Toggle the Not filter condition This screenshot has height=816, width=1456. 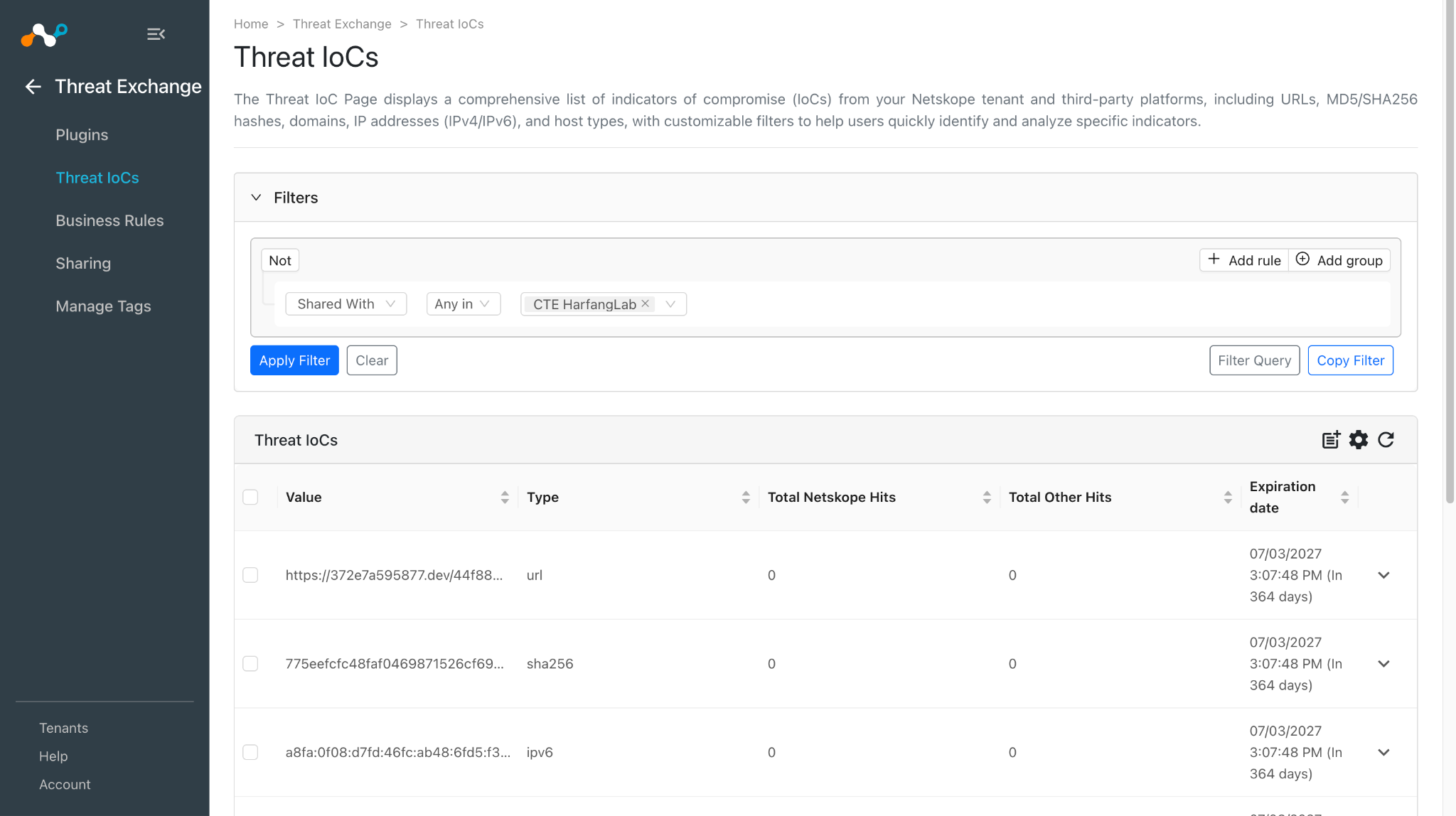click(x=280, y=260)
